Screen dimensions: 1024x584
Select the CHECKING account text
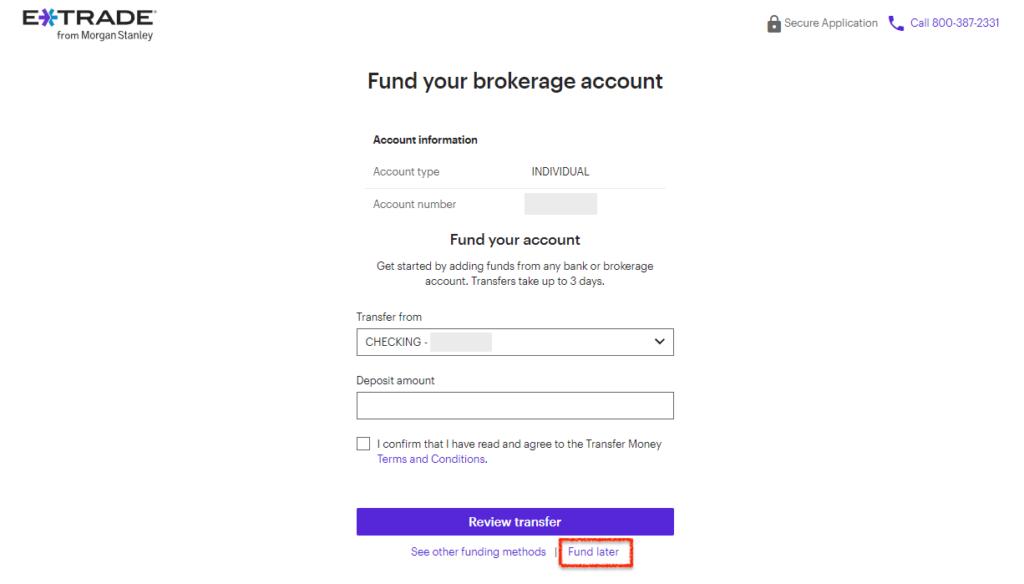tap(396, 342)
